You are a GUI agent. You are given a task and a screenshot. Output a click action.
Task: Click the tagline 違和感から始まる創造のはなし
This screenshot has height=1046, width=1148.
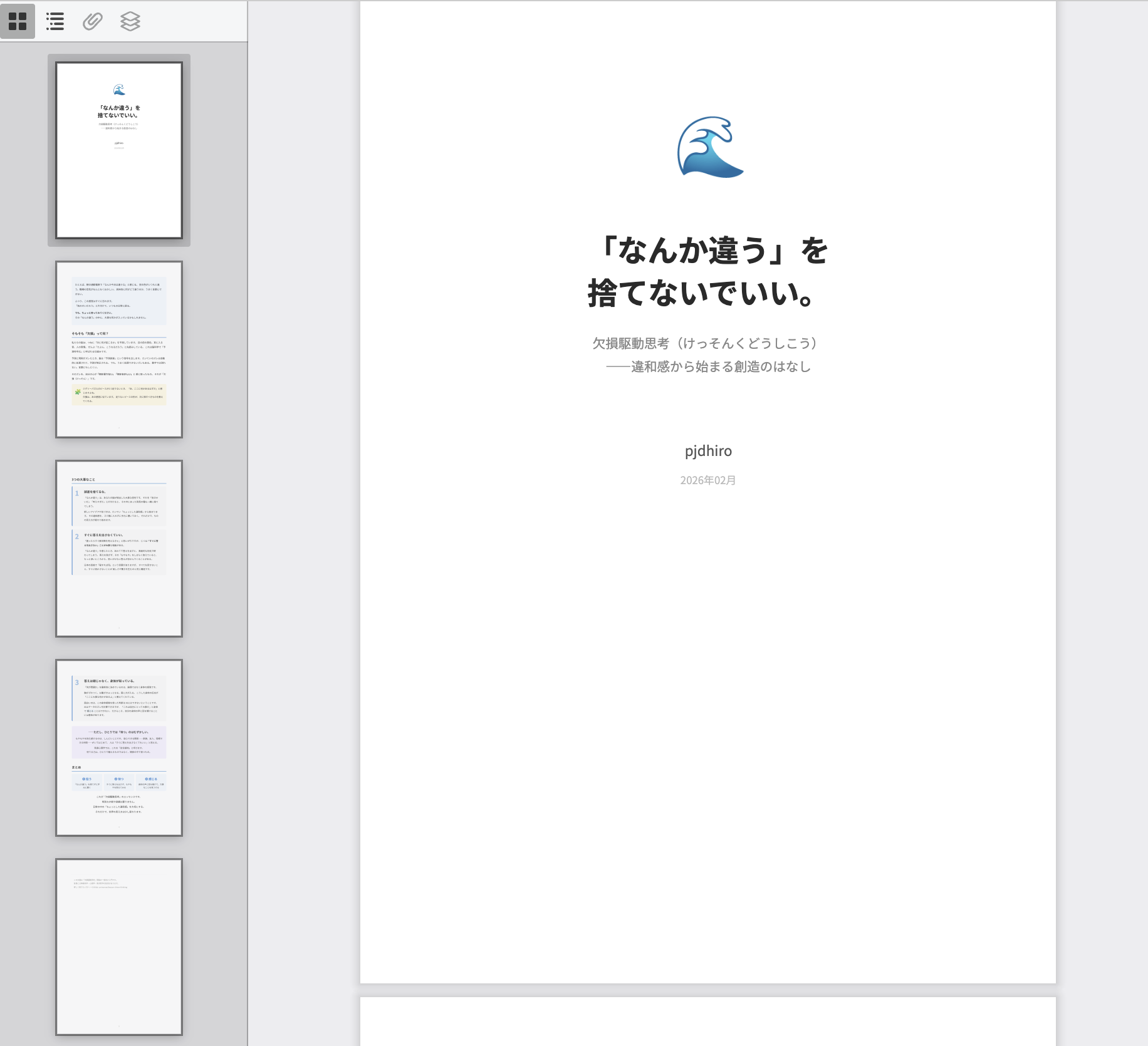721,366
